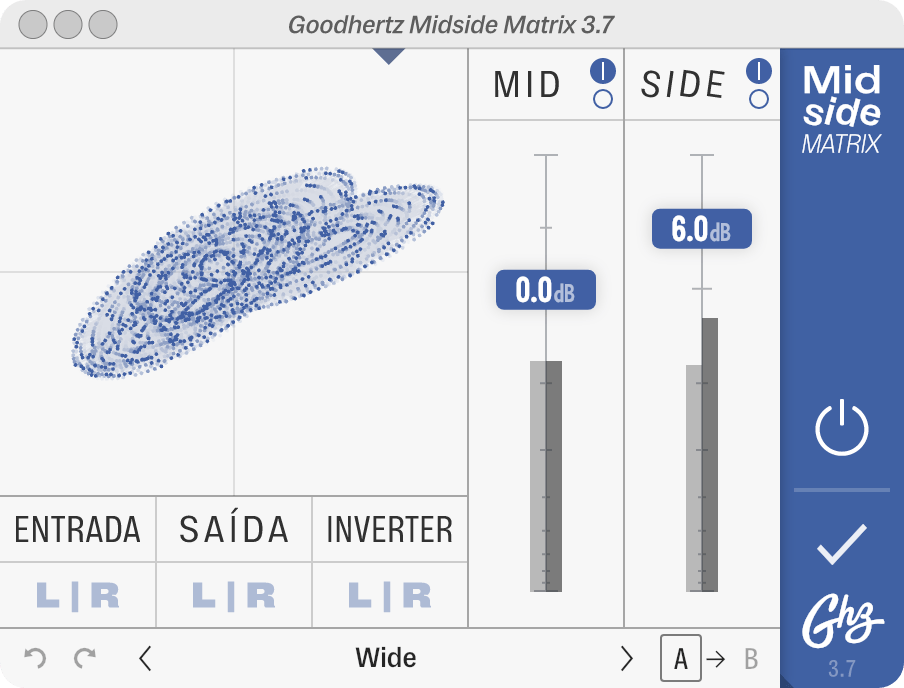Click the Mid 0.0 dB slider handle
The image size is (904, 688).
pos(546,290)
